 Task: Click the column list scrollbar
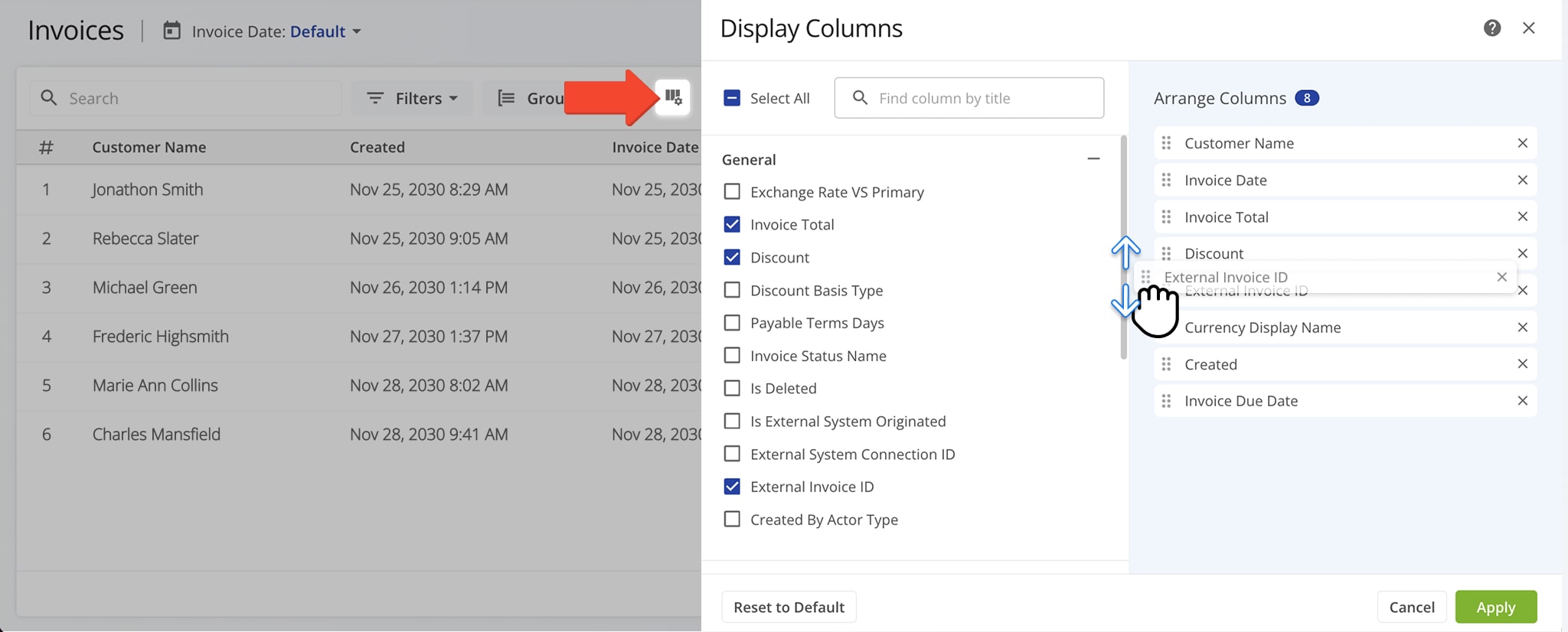(x=1124, y=248)
